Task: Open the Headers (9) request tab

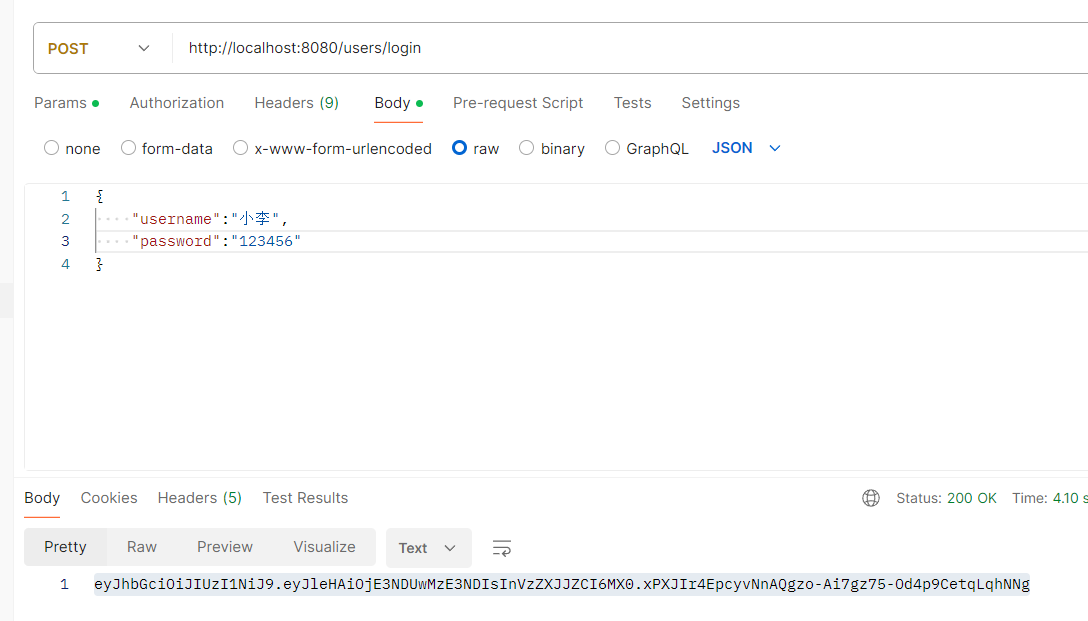Action: pyautogui.click(x=296, y=102)
